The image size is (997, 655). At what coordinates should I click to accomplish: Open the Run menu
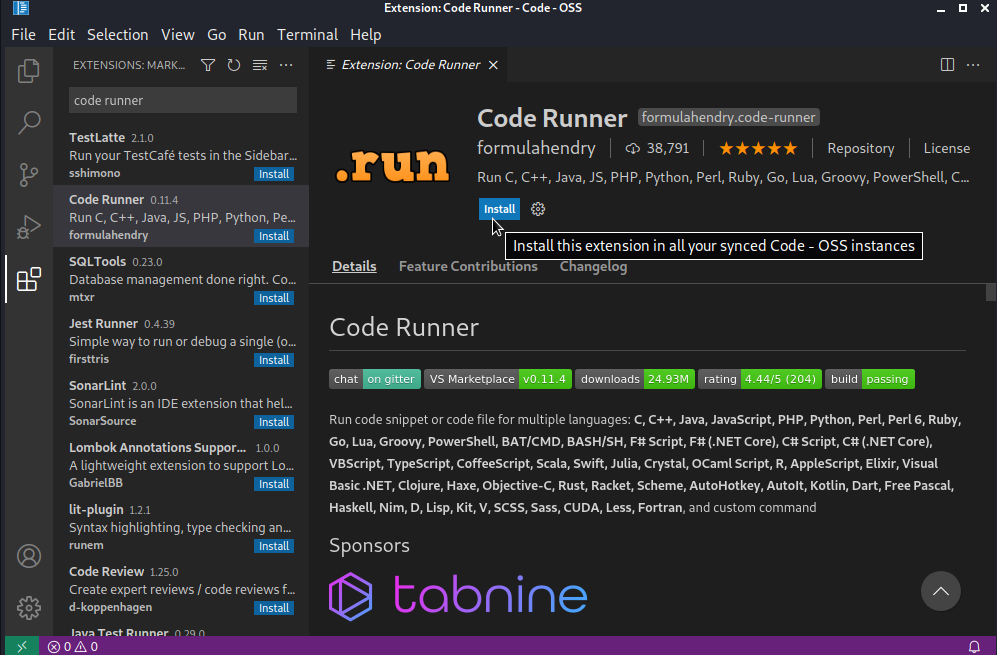(x=251, y=35)
